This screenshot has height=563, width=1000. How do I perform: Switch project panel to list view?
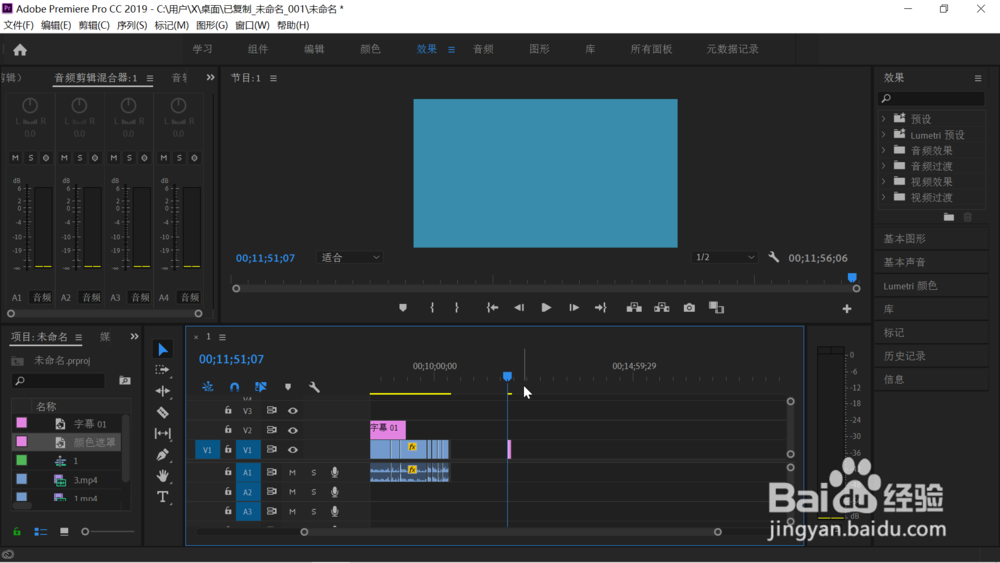(x=41, y=532)
